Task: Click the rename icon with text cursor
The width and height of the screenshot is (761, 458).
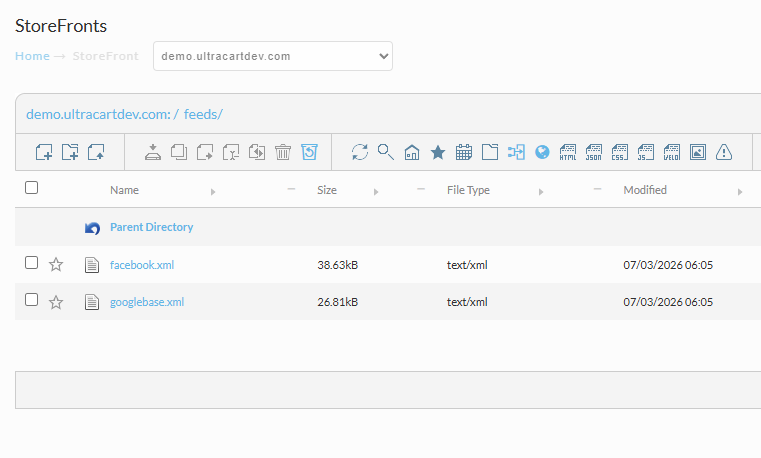Action: pos(231,152)
